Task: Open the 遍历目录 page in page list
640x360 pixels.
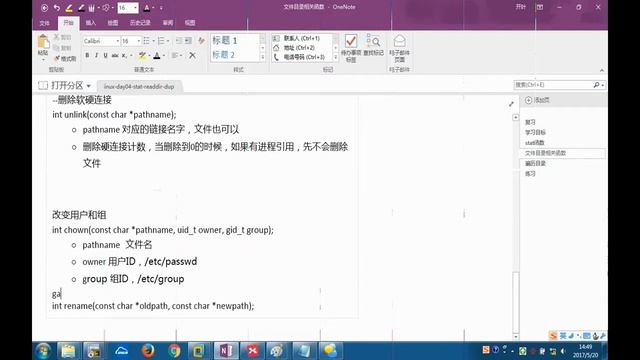Action: pos(535,163)
